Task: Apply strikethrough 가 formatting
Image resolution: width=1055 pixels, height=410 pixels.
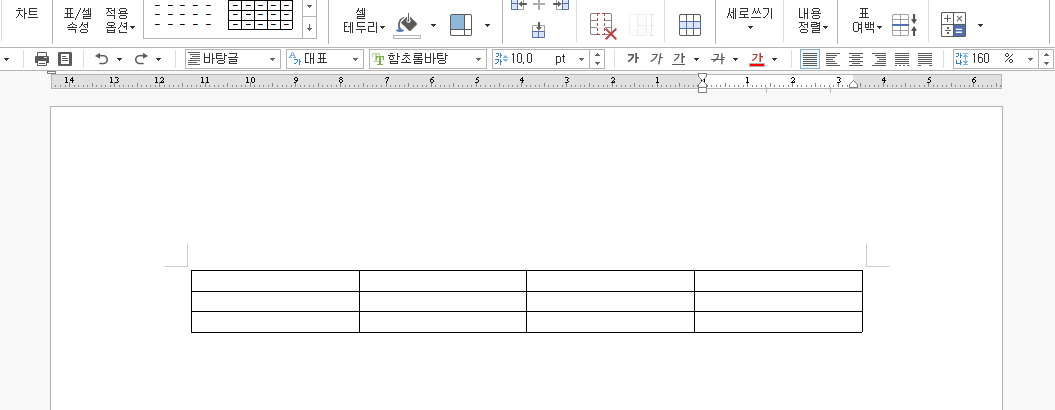Action: (x=718, y=59)
